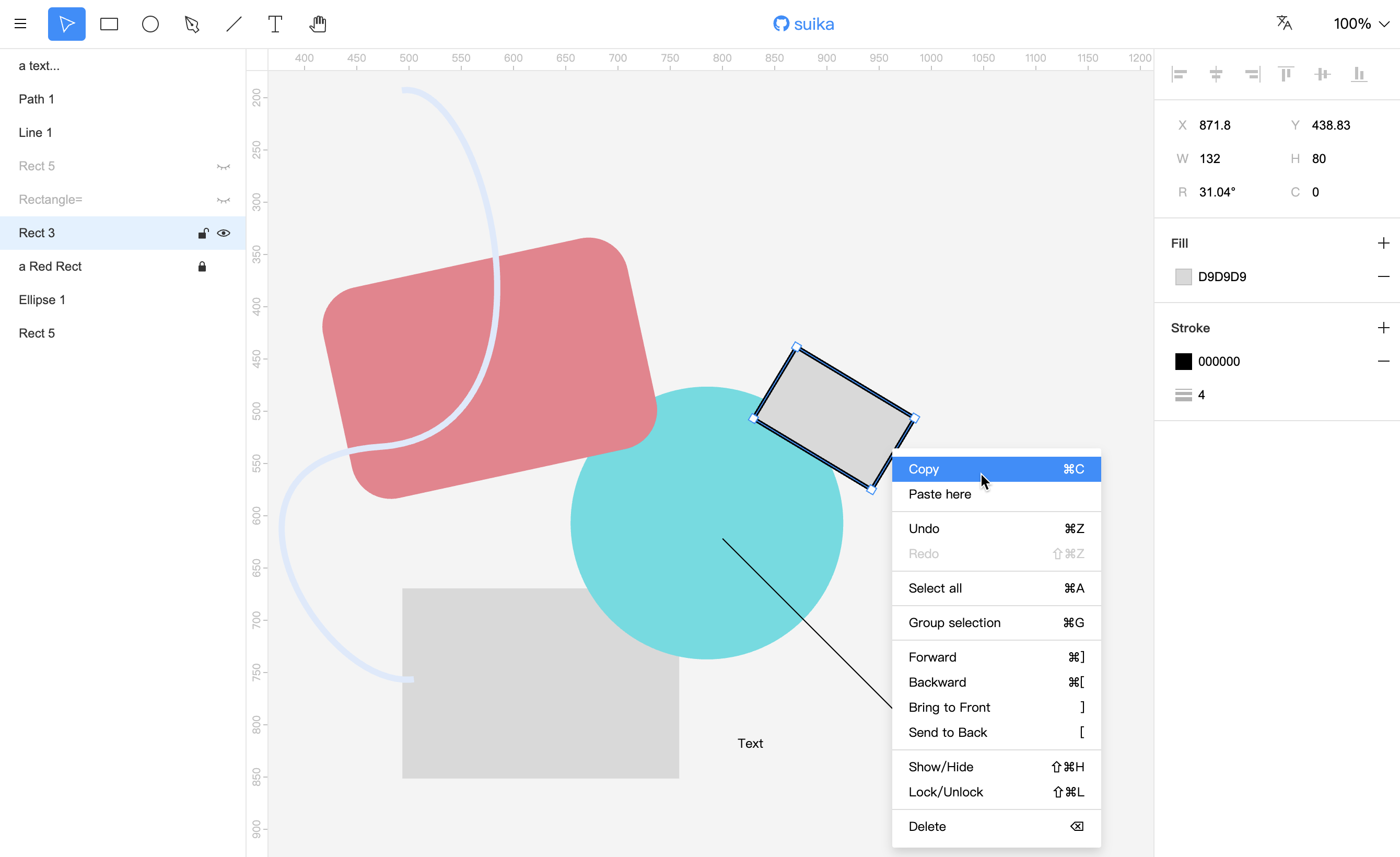Toggle visibility eye of Rect 3 layer
Image resolution: width=1400 pixels, height=857 pixels.
223,233
